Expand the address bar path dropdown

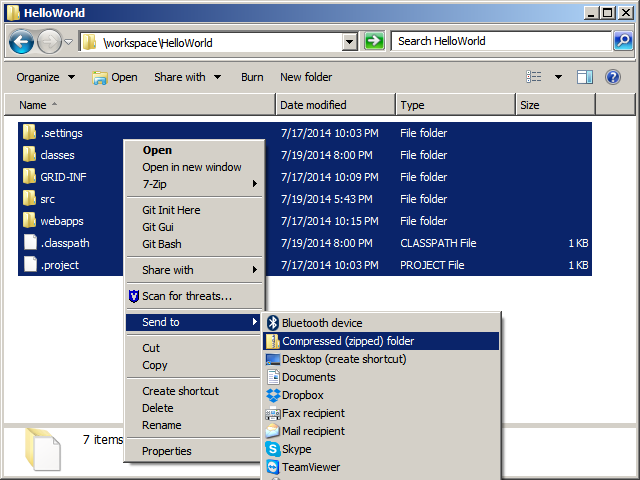(x=349, y=42)
